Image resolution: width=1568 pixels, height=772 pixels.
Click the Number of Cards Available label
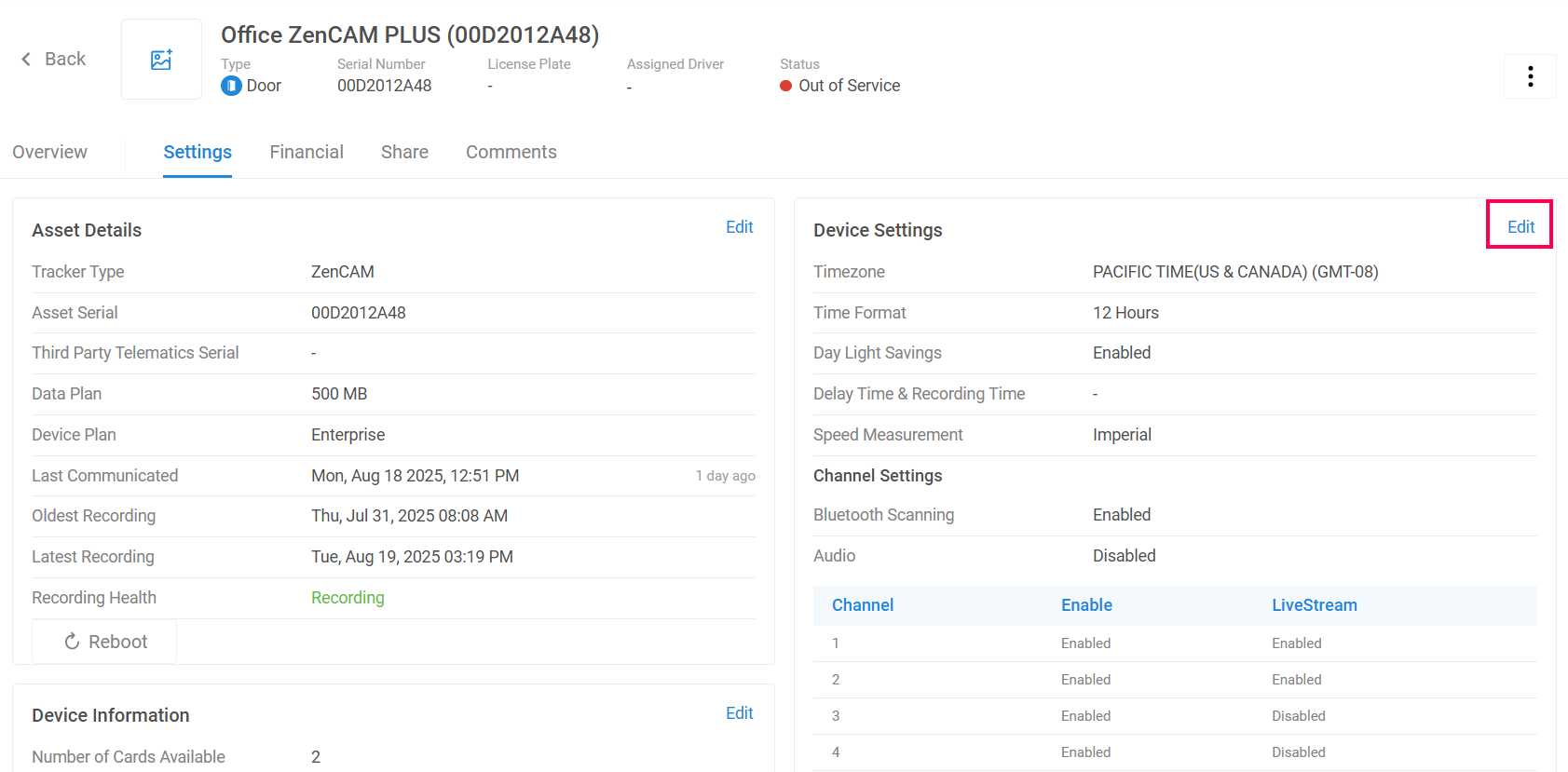129,757
